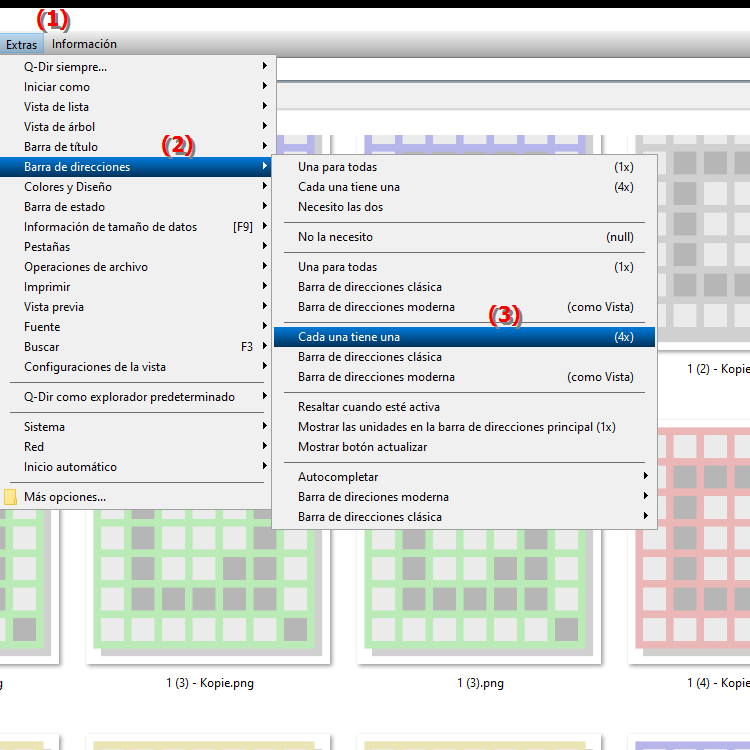Click the highlighted Cada una tiene una (4x)

coord(464,337)
